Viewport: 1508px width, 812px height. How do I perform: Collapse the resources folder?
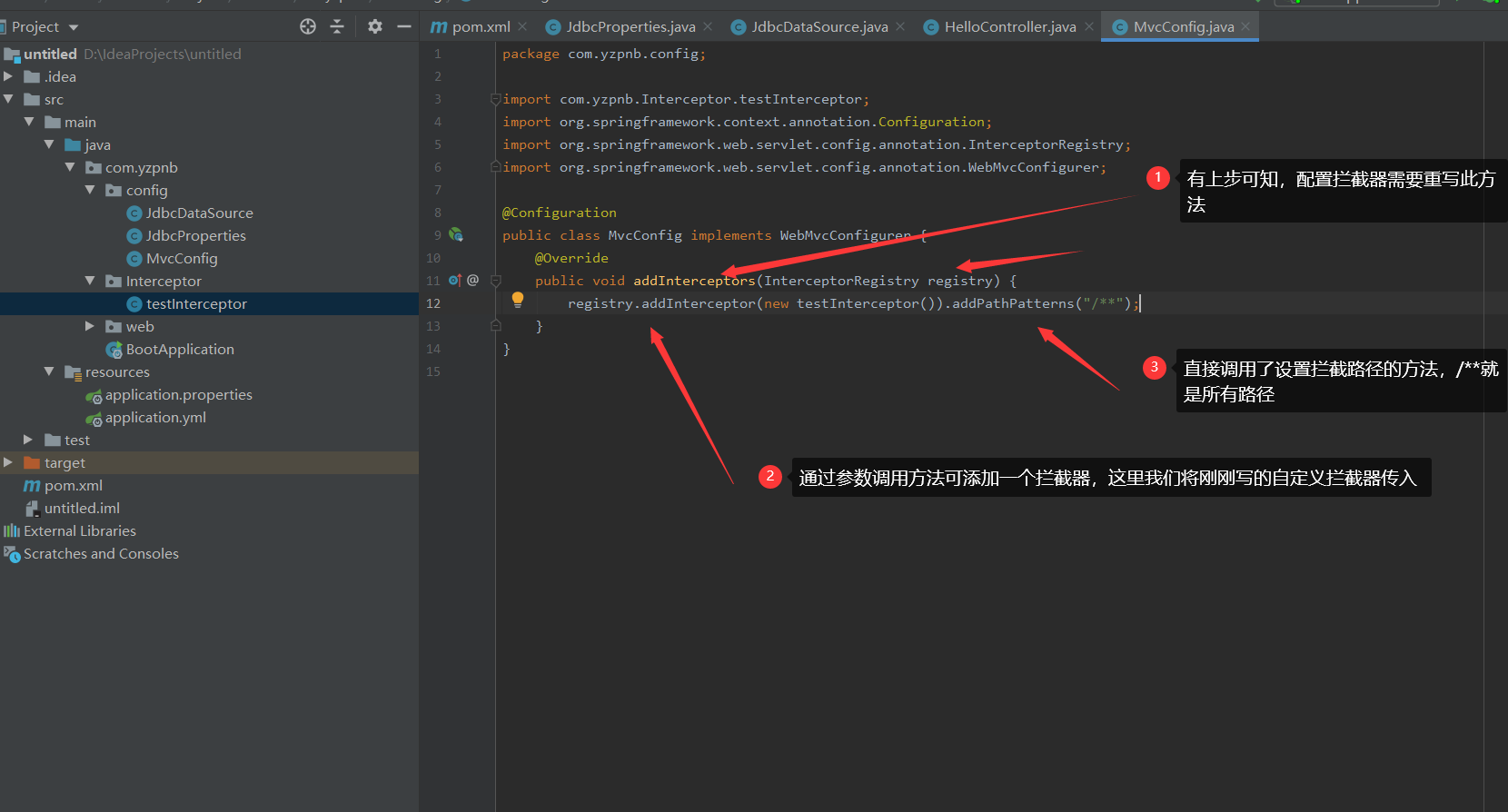click(x=49, y=371)
